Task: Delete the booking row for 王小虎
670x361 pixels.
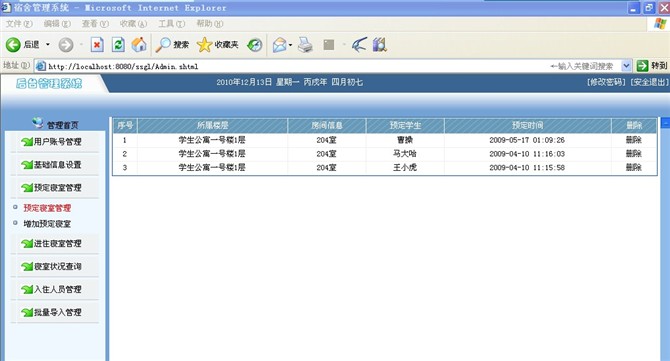Action: pyautogui.click(x=634, y=167)
